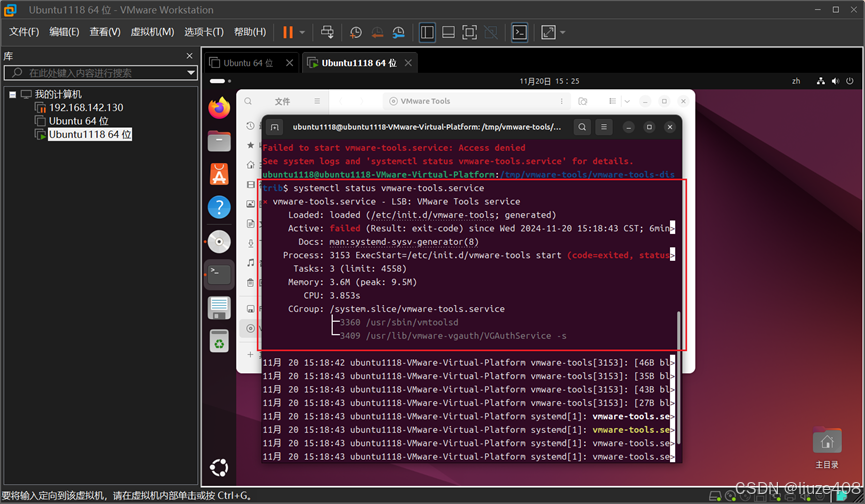Image resolution: width=865 pixels, height=504 pixels.
Task: Toggle the thumbnail bar view
Action: coord(448,32)
